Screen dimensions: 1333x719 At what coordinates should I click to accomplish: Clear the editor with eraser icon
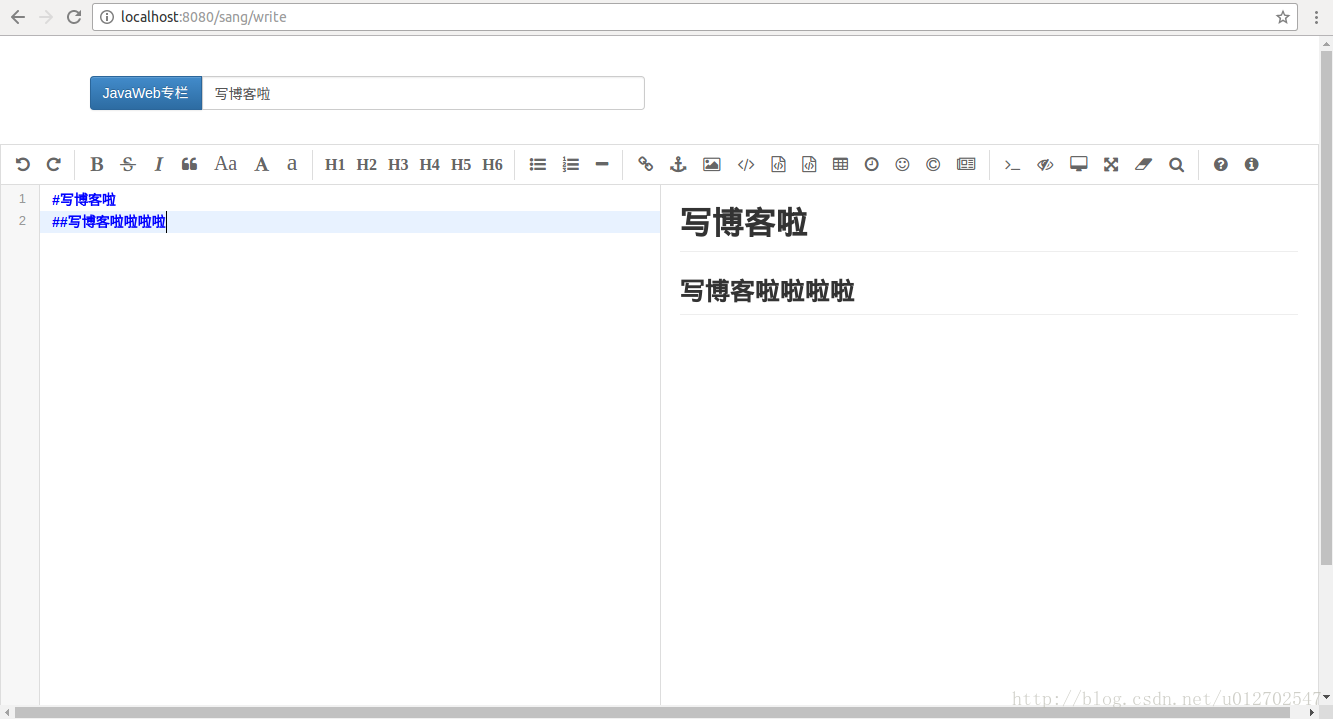[1144, 164]
